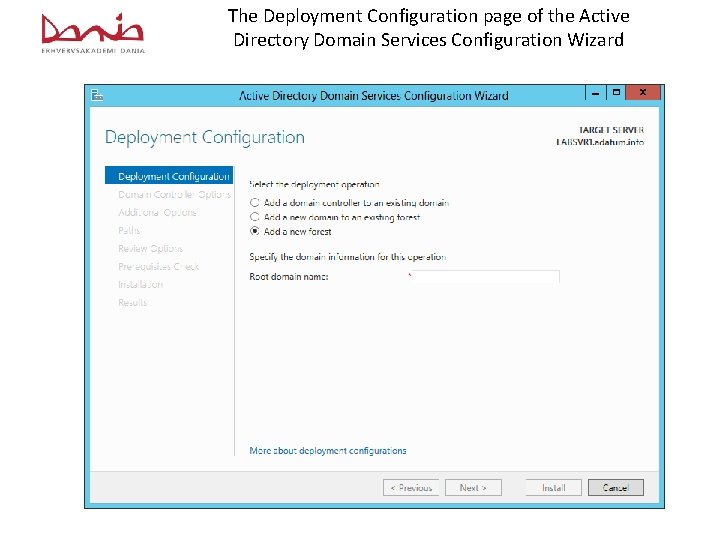Open Review Options step
This screenshot has width=720, height=540.
(150, 248)
